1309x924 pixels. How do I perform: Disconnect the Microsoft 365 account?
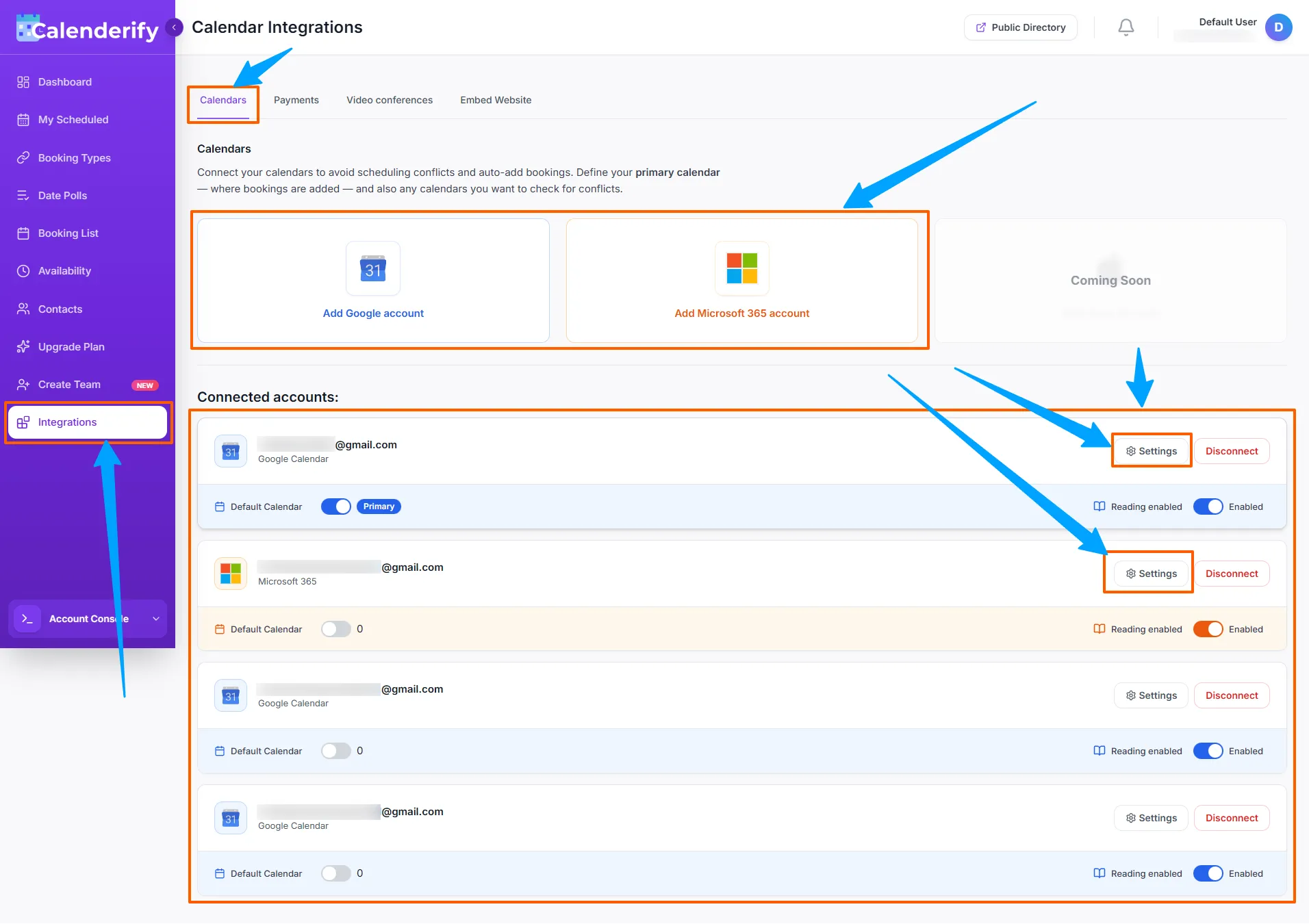(1232, 574)
